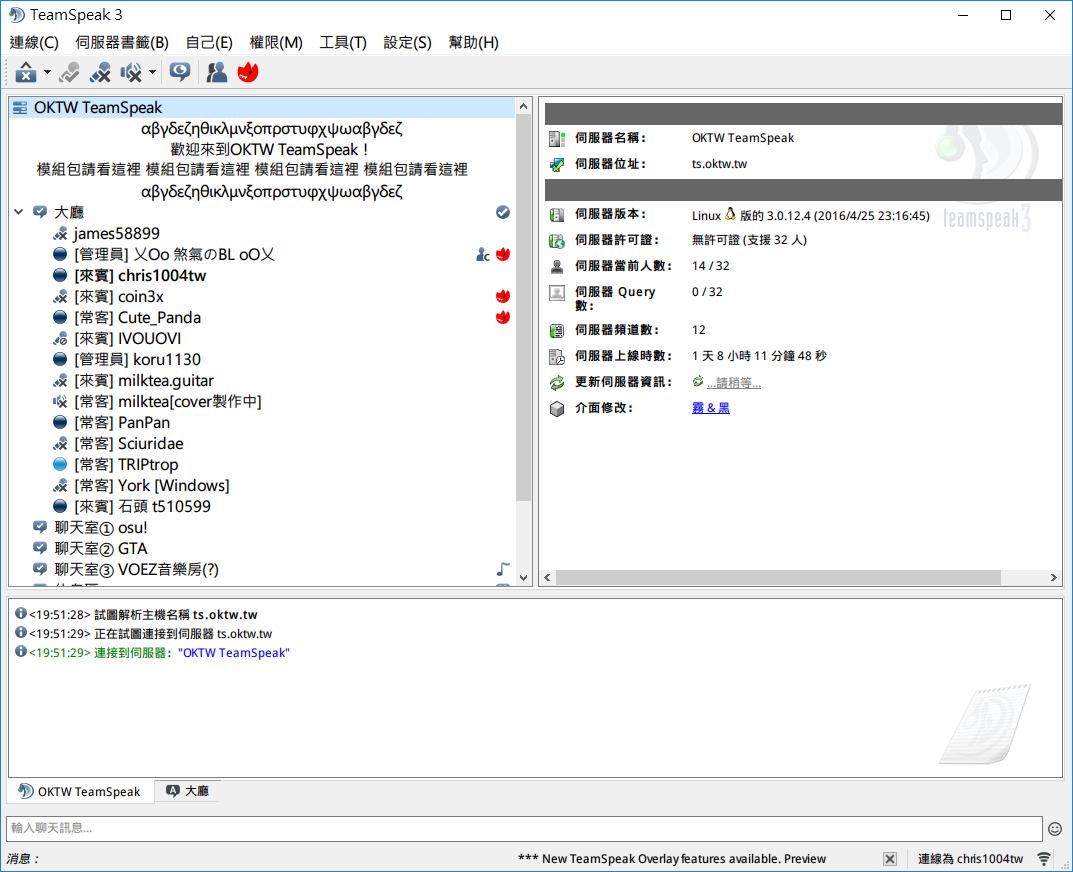Switch to the 大廳 chat tab

[187, 791]
